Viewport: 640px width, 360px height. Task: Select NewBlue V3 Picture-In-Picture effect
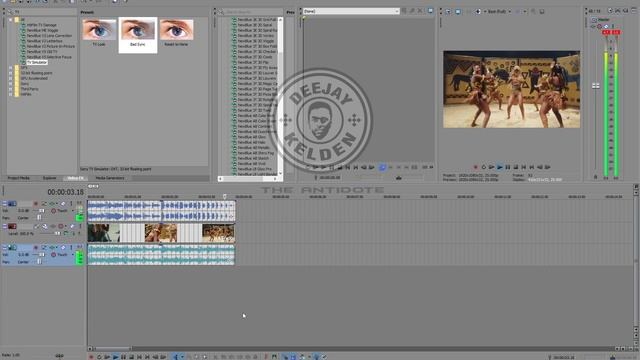(x=51, y=46)
